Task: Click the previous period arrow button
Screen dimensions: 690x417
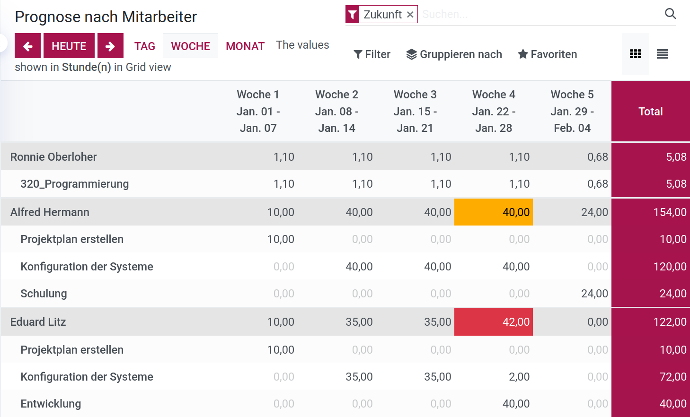Action: [x=28, y=46]
